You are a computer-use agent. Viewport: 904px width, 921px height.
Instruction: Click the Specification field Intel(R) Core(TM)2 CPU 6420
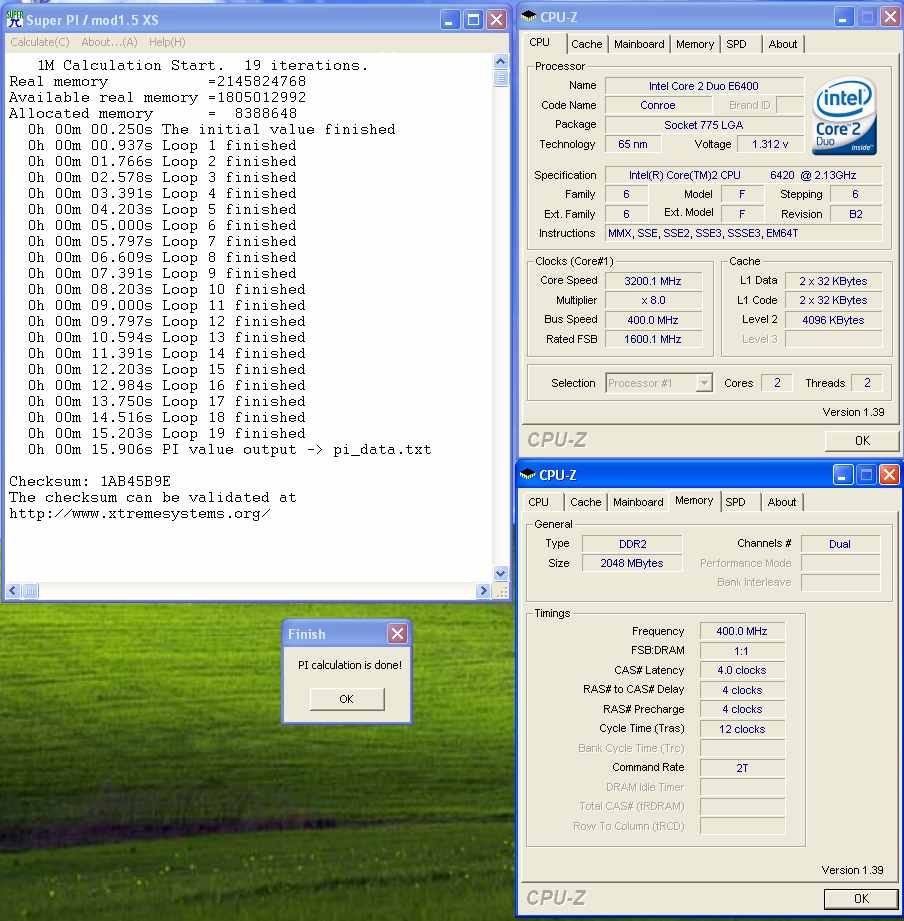coord(744,175)
